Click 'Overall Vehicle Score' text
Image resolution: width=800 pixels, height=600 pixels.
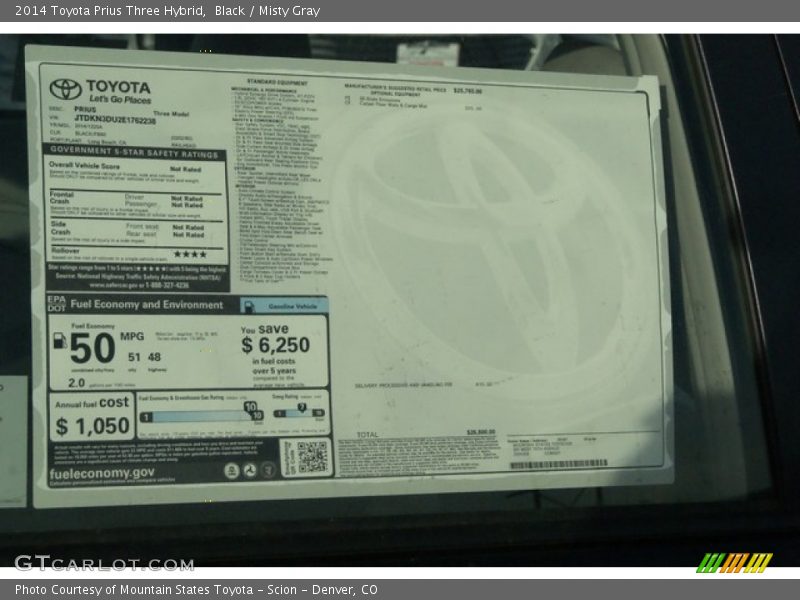coord(84,165)
